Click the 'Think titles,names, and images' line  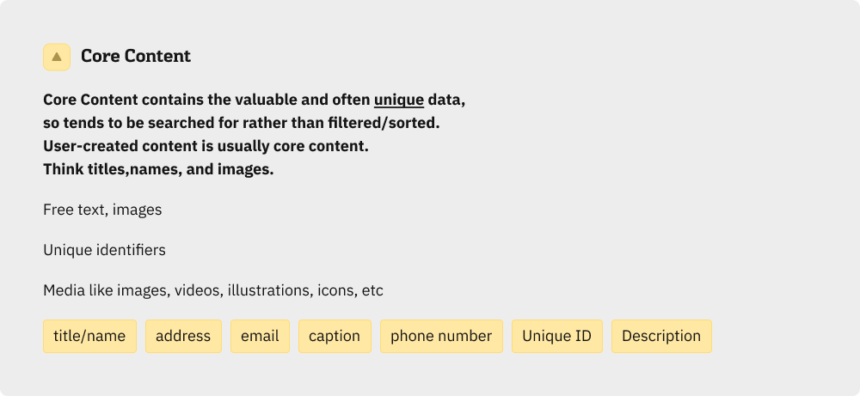click(x=159, y=170)
